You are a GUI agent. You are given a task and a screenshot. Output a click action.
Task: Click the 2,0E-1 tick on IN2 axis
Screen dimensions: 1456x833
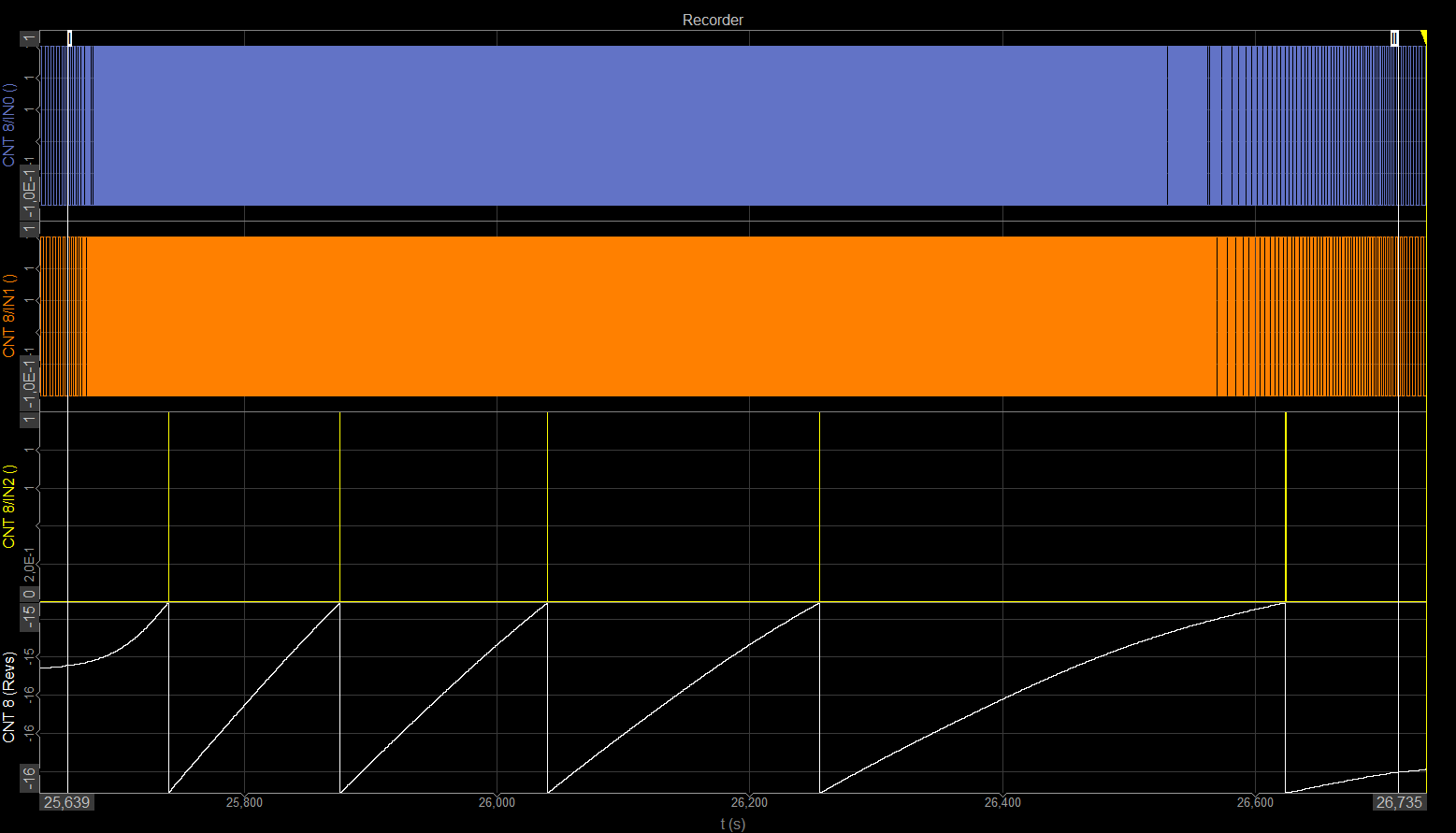[30, 566]
